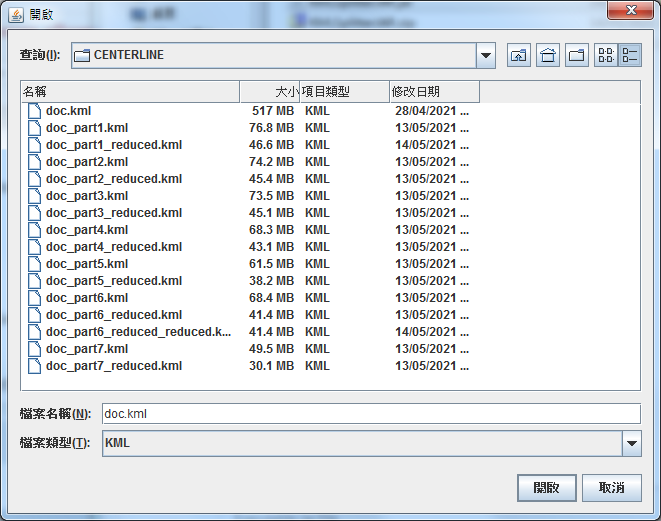Click the file name doc_part4_reduced.kml
This screenshot has height=521, width=661.
114,247
